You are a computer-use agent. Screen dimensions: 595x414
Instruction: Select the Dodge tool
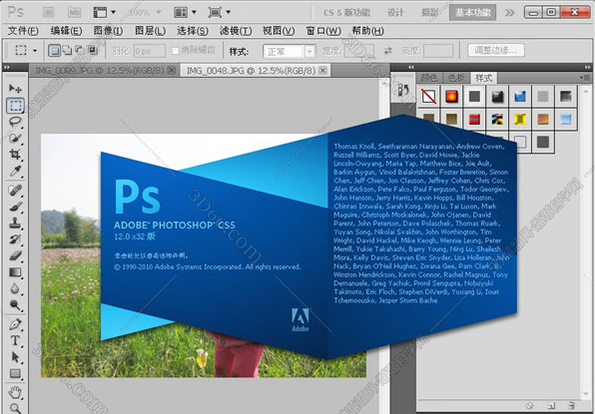[x=15, y=305]
